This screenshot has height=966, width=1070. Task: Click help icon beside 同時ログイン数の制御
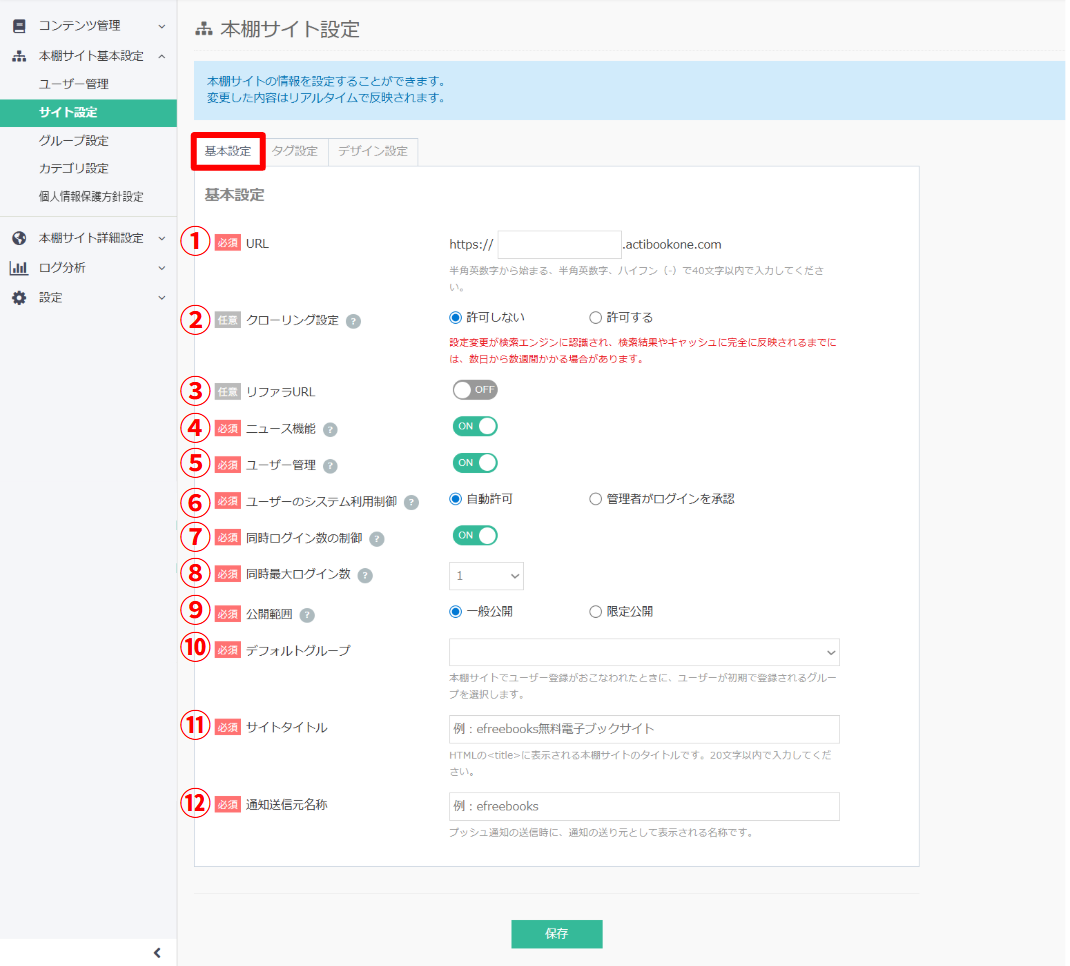tap(376, 539)
